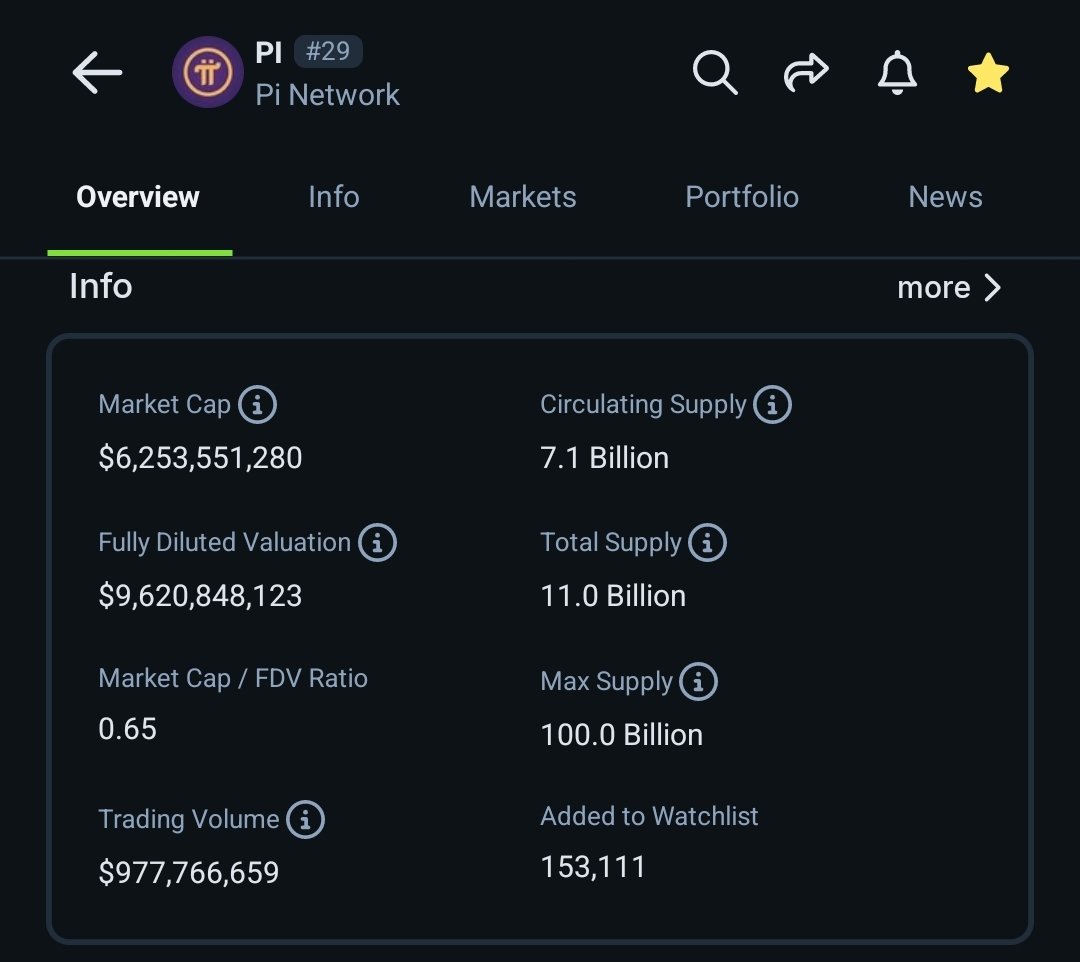View the Max Supply info details
This screenshot has width=1080, height=962.
(x=701, y=681)
